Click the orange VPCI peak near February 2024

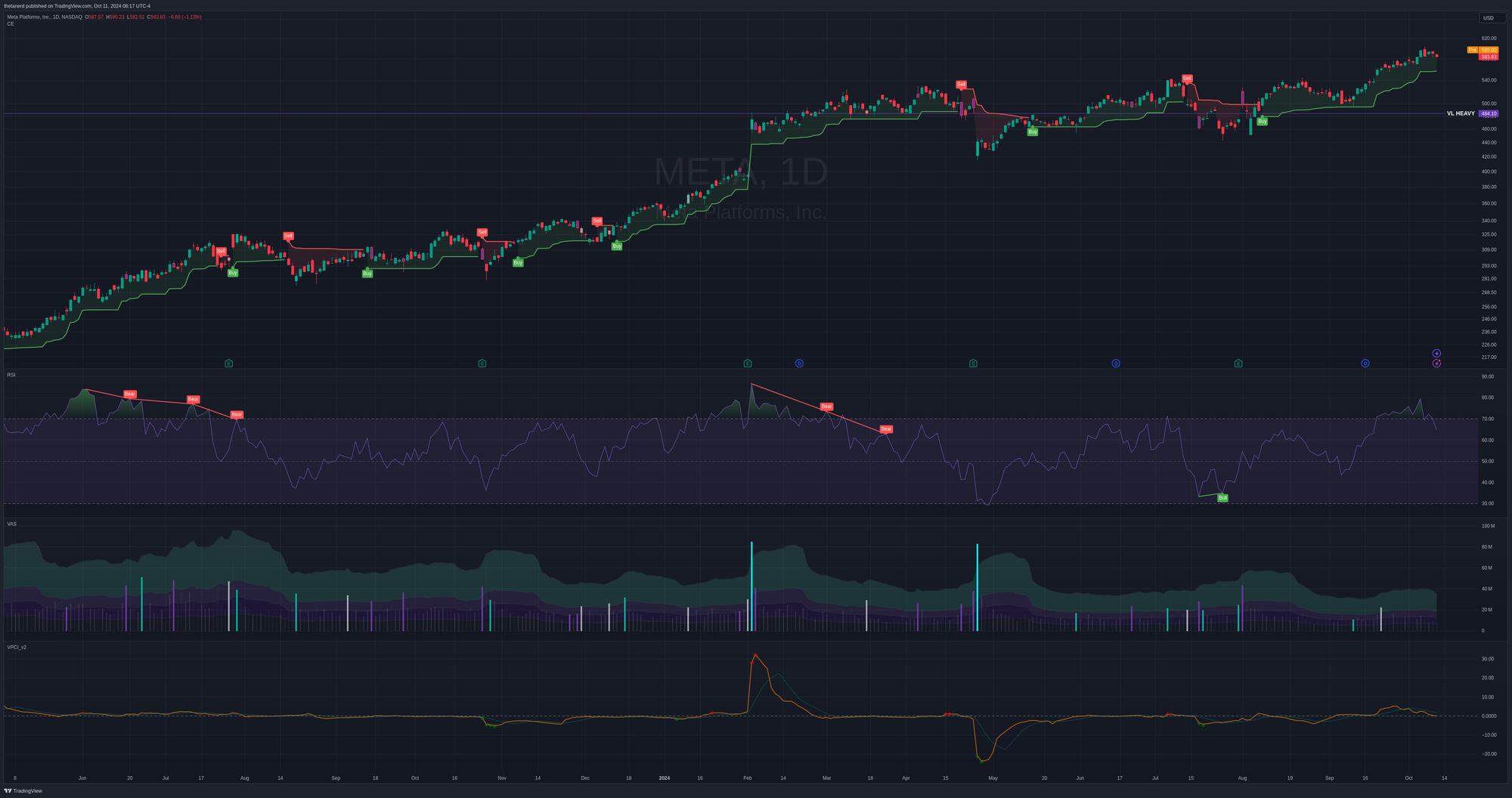click(x=755, y=656)
